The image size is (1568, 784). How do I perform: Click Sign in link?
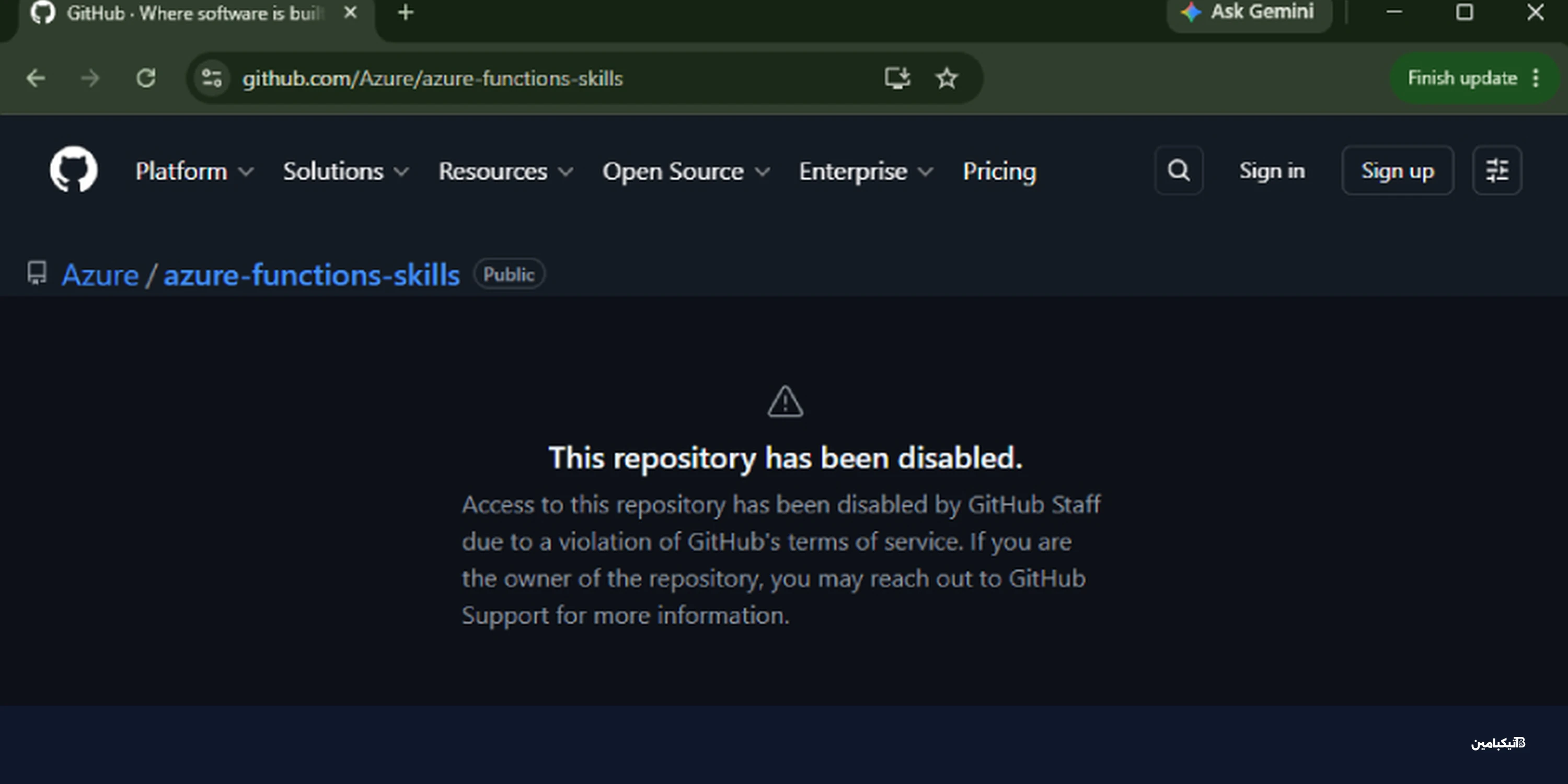coord(1272,170)
